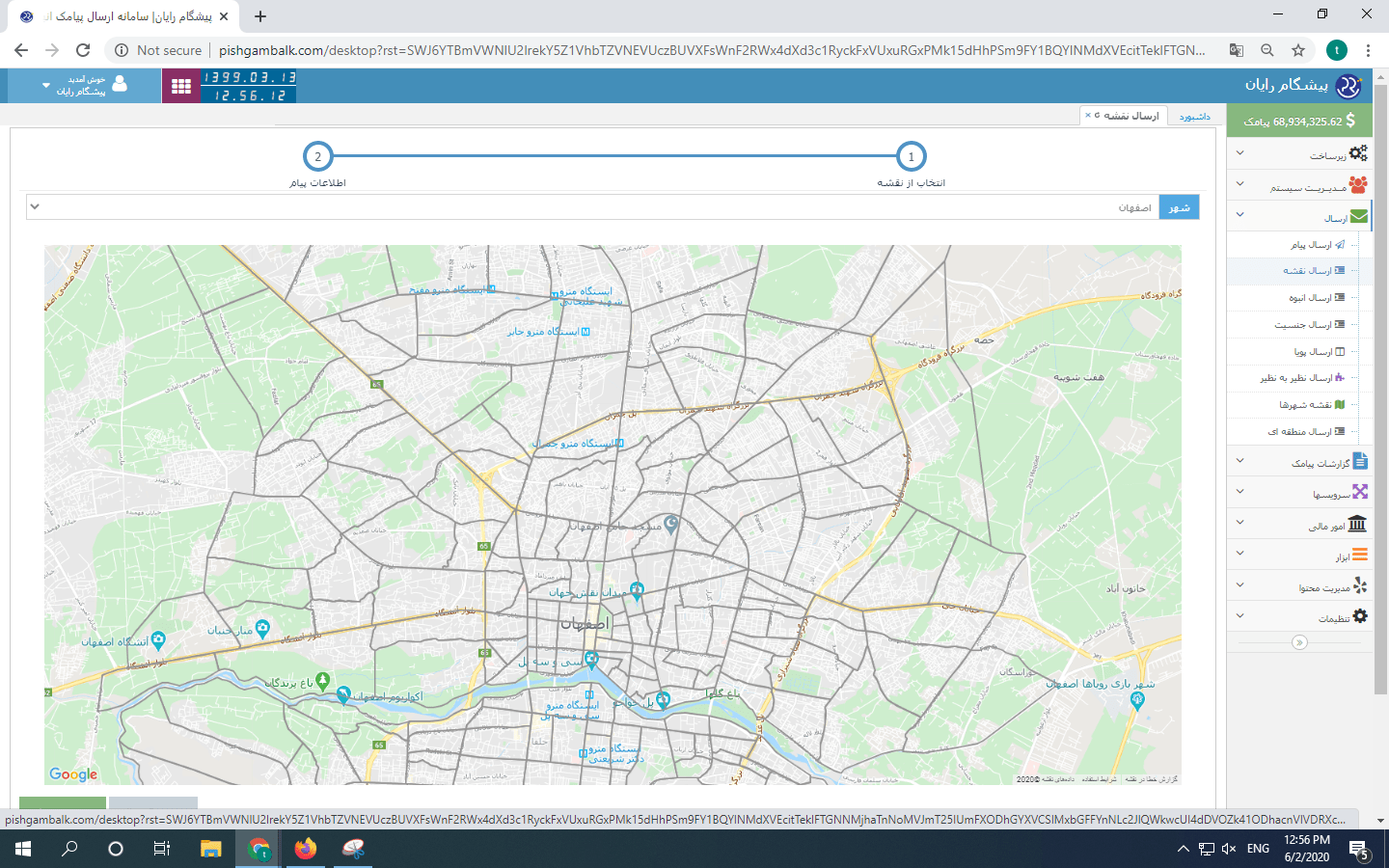Open نقشه شهرها menu item
Image resolution: width=1389 pixels, height=868 pixels.
pos(1312,405)
